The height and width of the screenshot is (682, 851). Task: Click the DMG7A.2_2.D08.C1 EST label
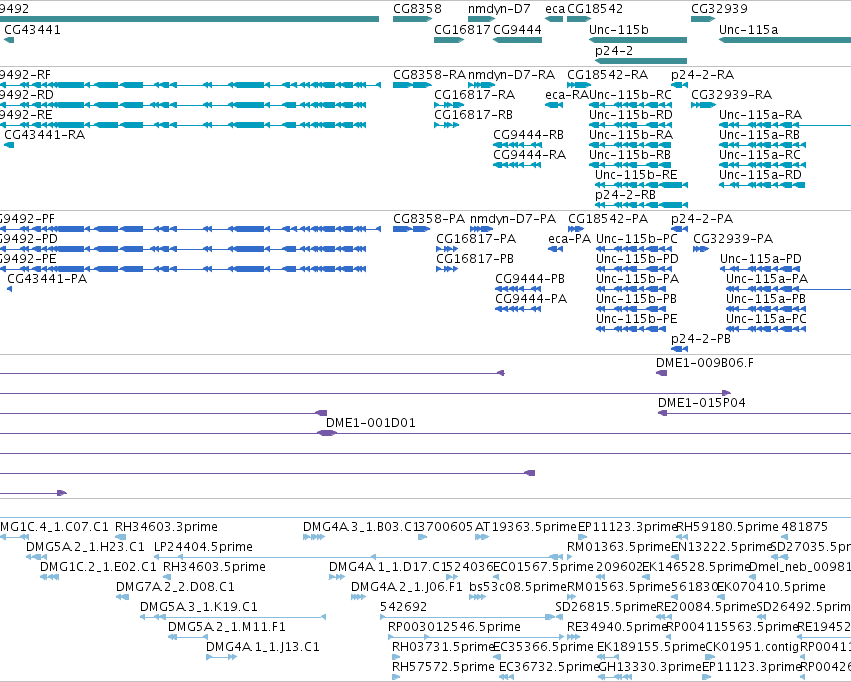tap(175, 587)
